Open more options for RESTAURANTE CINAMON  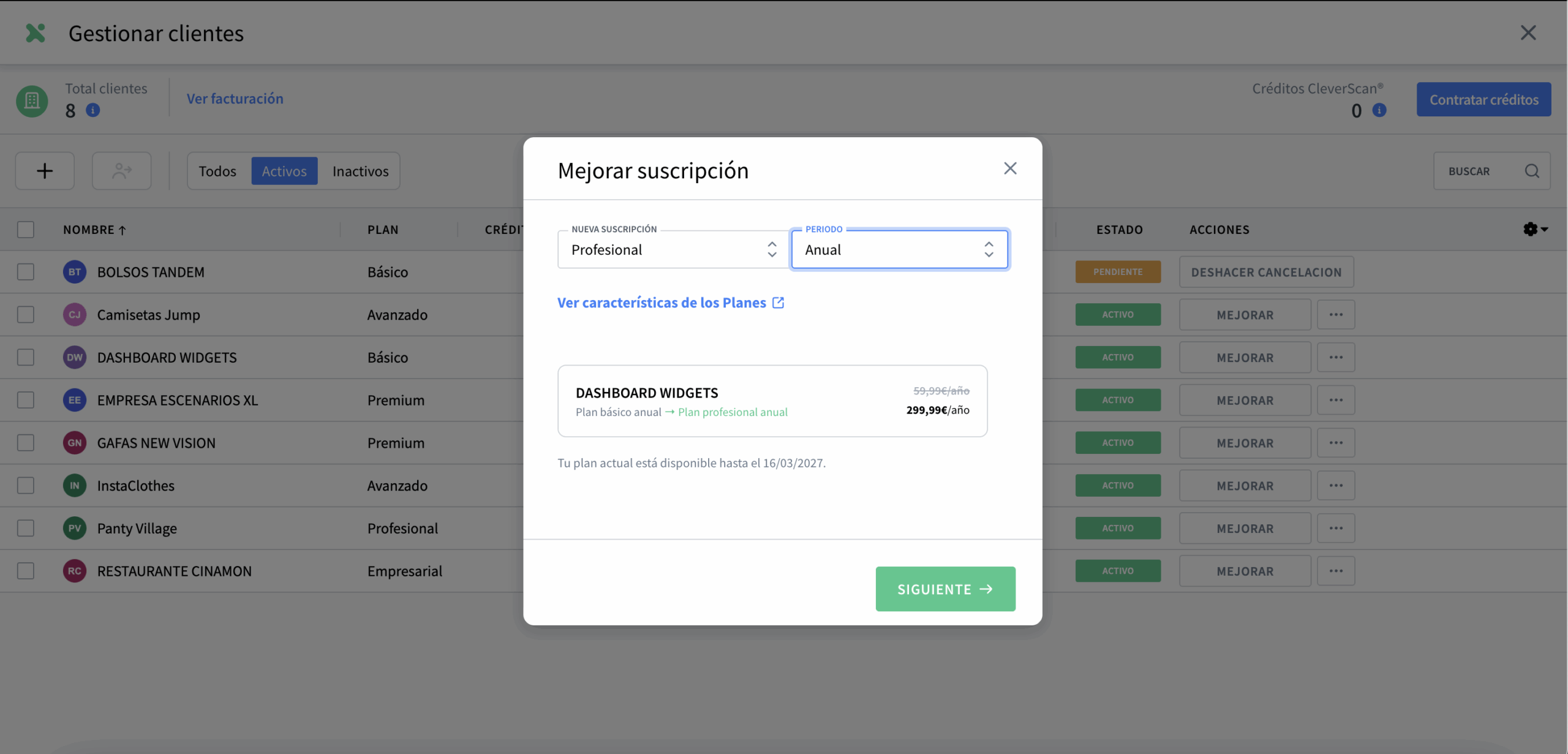1336,571
